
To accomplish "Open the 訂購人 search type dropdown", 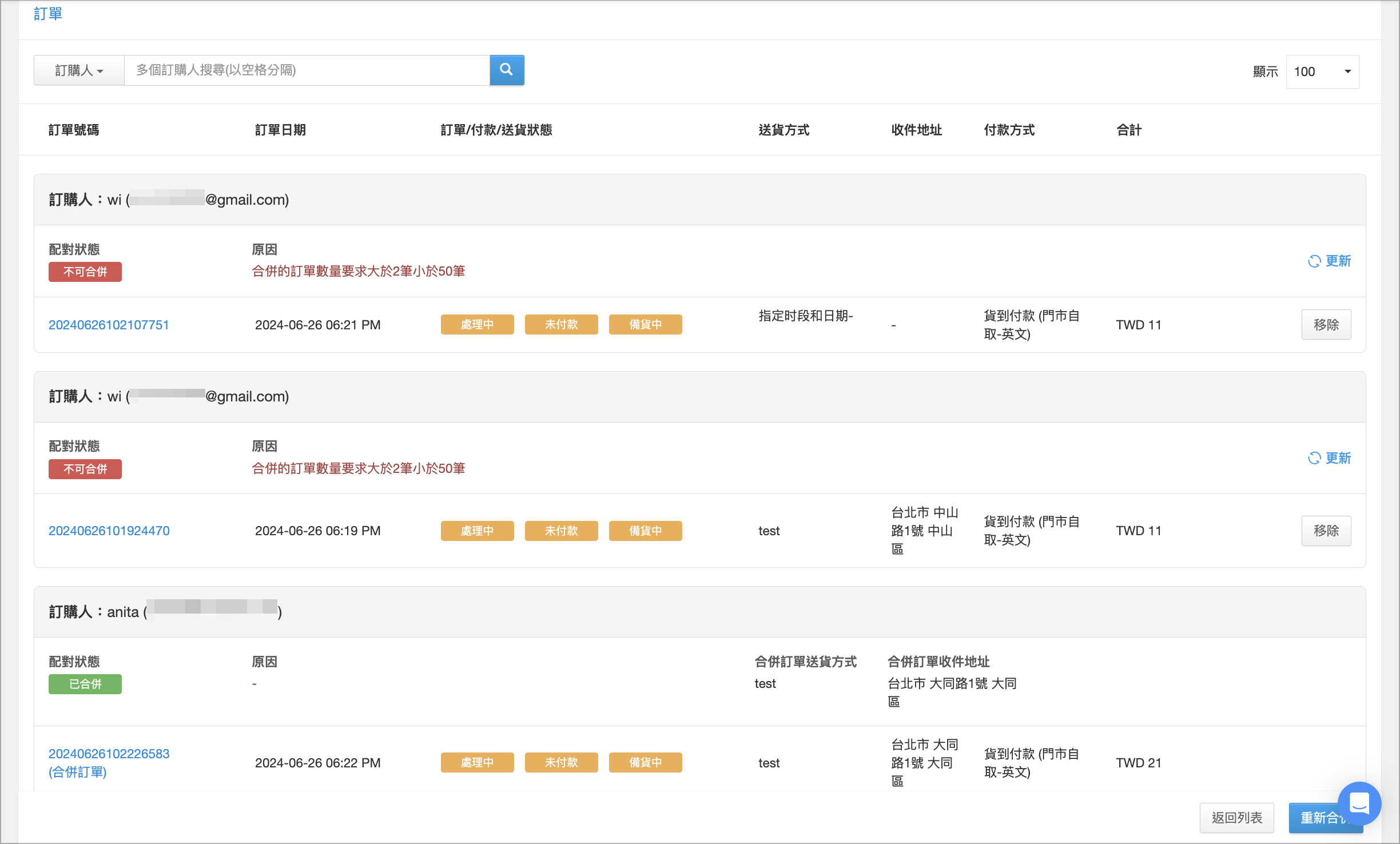I will [79, 70].
